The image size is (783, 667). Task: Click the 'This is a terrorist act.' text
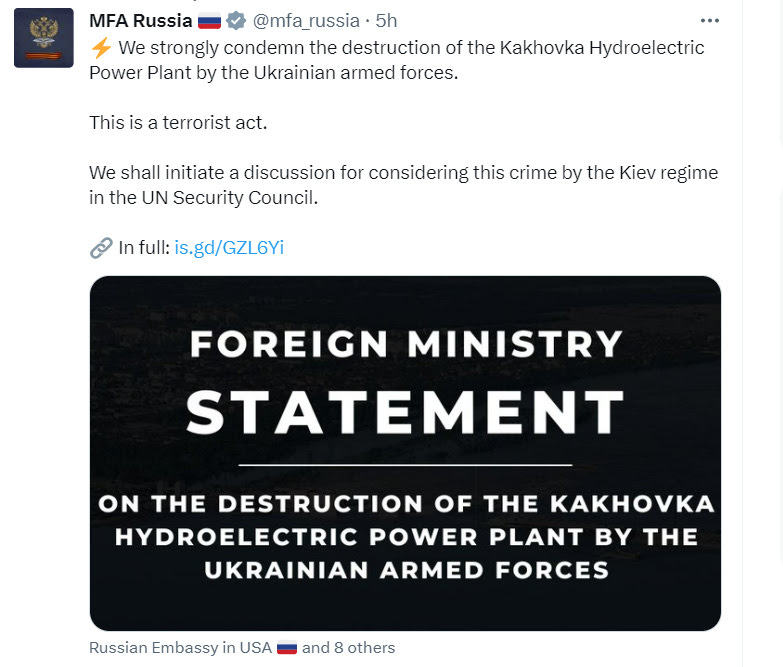[178, 123]
